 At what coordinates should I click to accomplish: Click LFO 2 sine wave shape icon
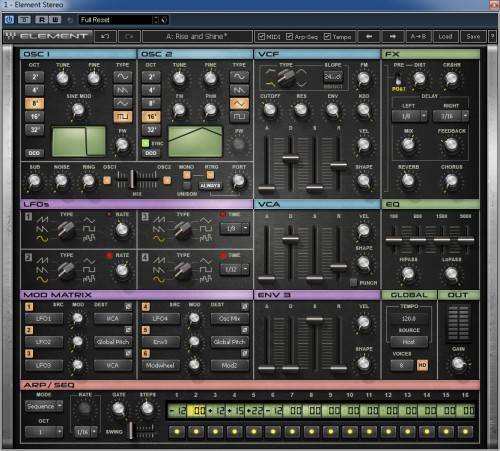point(42,279)
